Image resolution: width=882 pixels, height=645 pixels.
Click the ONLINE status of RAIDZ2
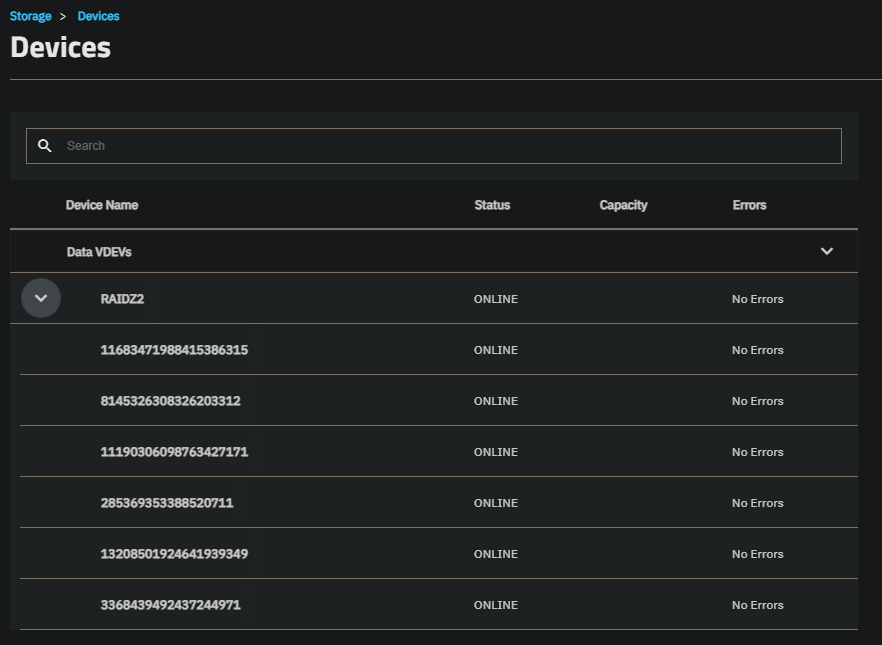(x=496, y=299)
